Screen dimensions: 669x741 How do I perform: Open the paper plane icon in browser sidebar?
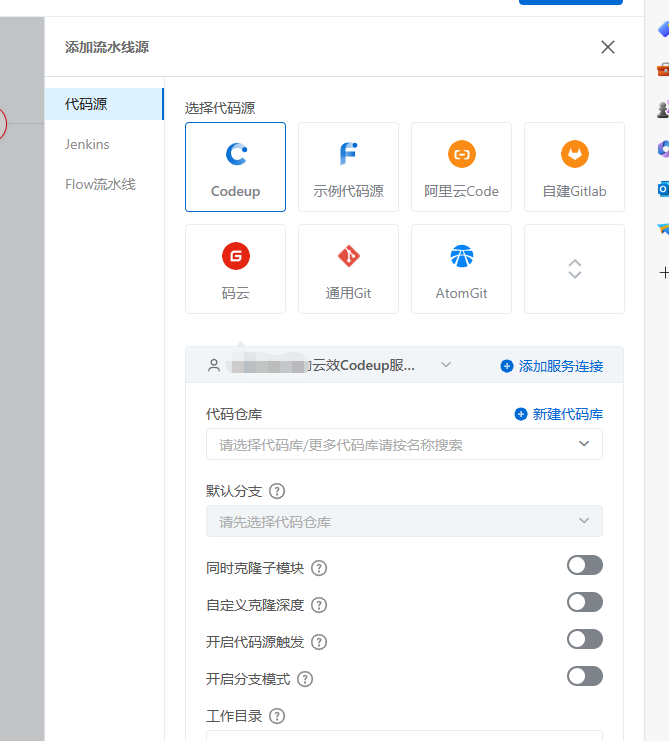click(x=663, y=229)
